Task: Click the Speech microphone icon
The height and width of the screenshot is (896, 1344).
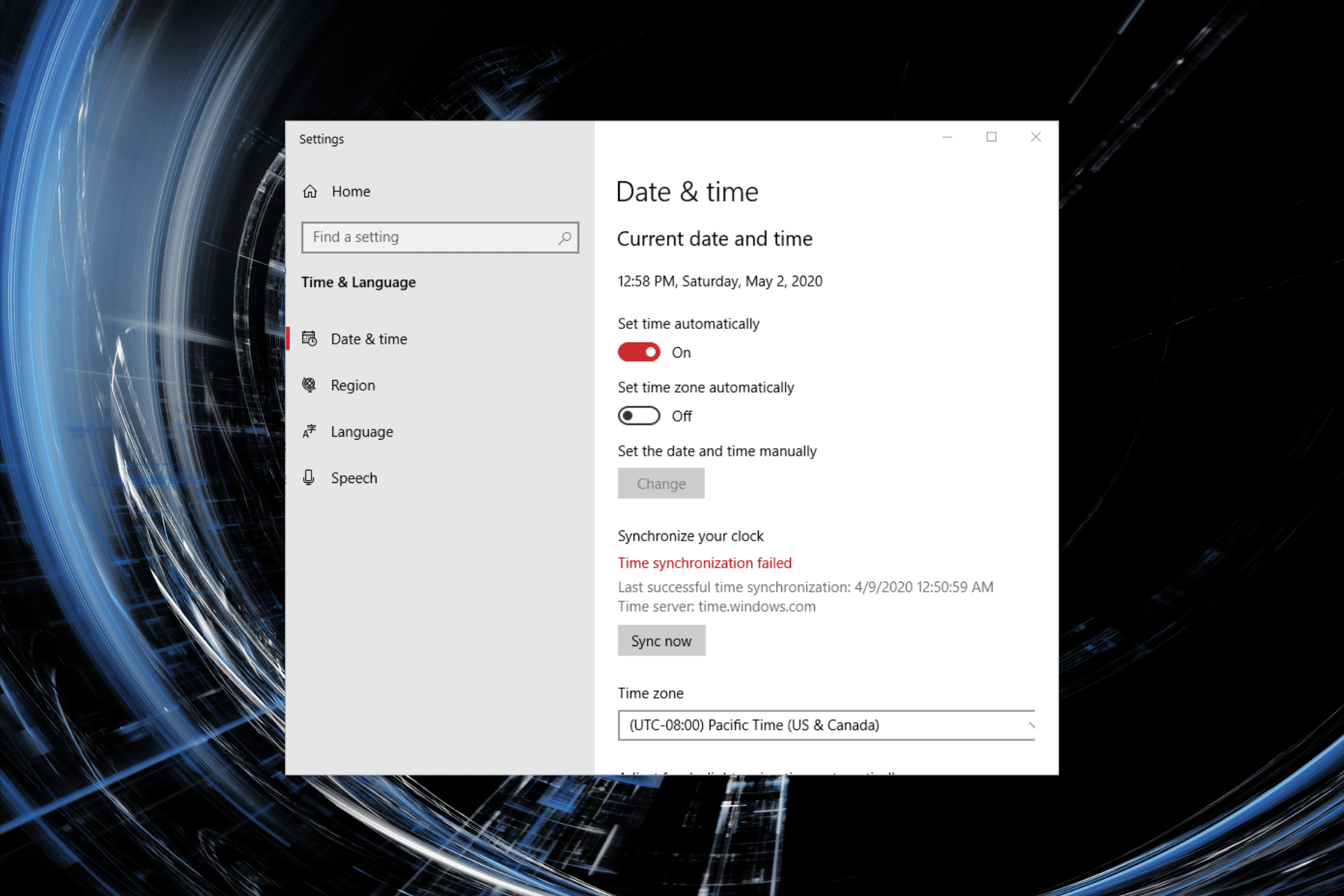Action: [x=309, y=477]
